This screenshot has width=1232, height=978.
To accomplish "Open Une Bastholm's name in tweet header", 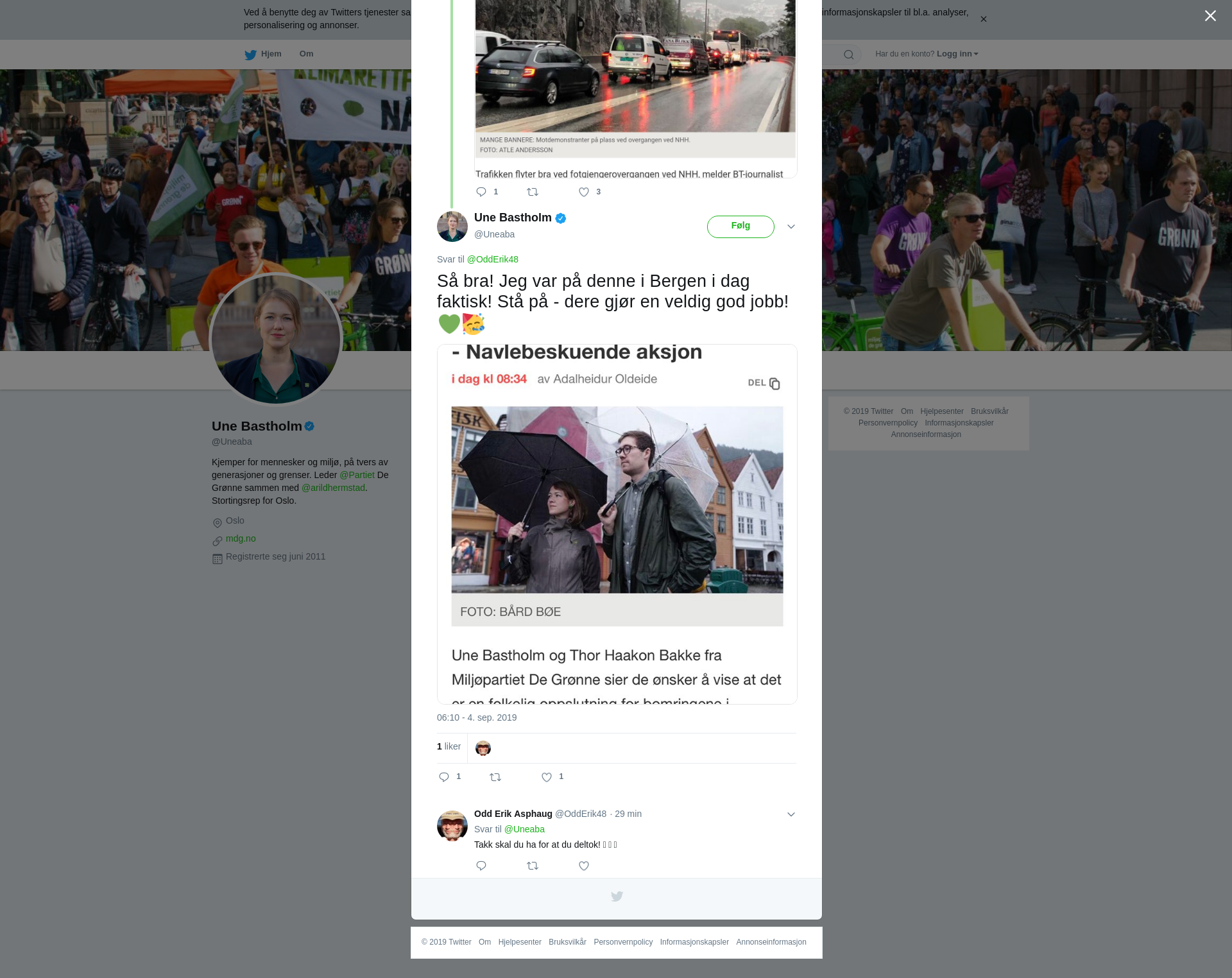I will (513, 218).
